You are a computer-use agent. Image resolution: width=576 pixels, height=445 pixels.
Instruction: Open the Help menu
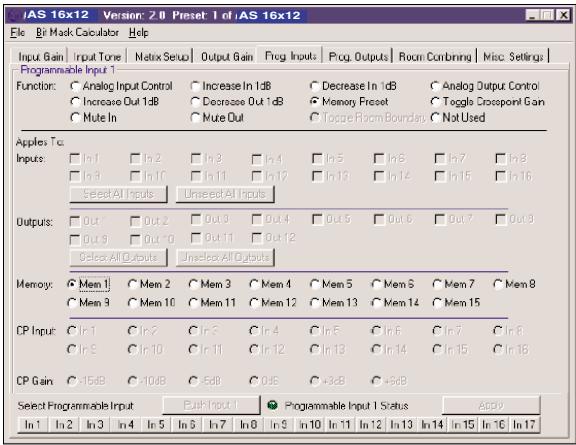[138, 33]
